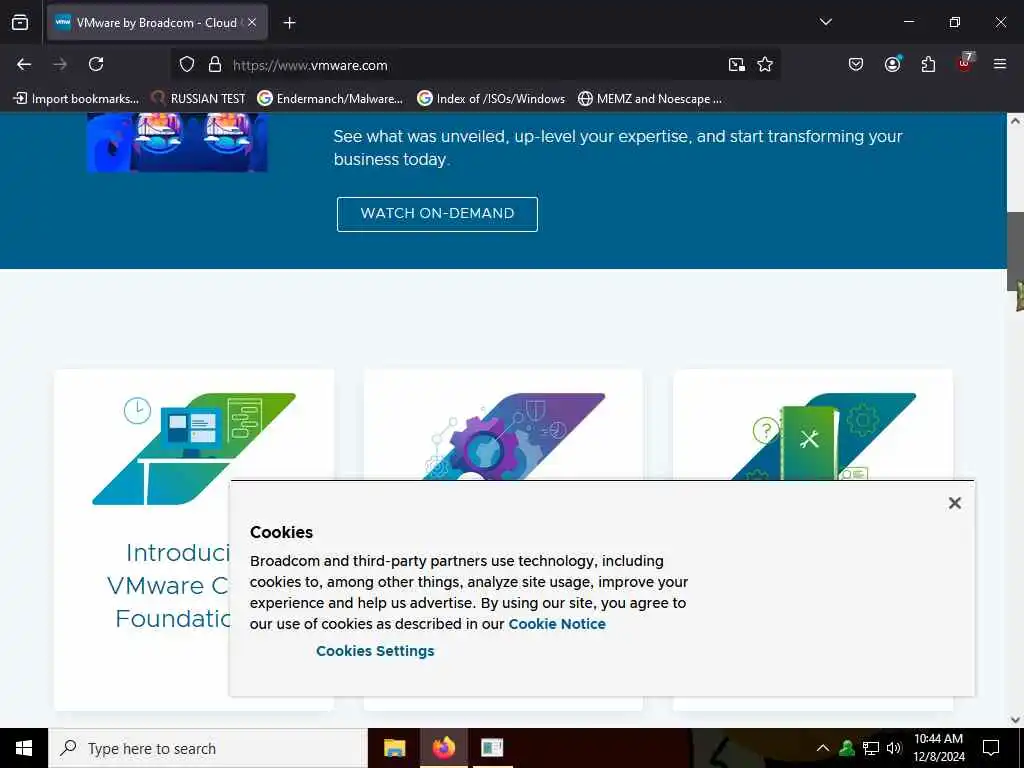Click the green desktop illustration card image
This screenshot has width=1024, height=768.
tap(193, 449)
